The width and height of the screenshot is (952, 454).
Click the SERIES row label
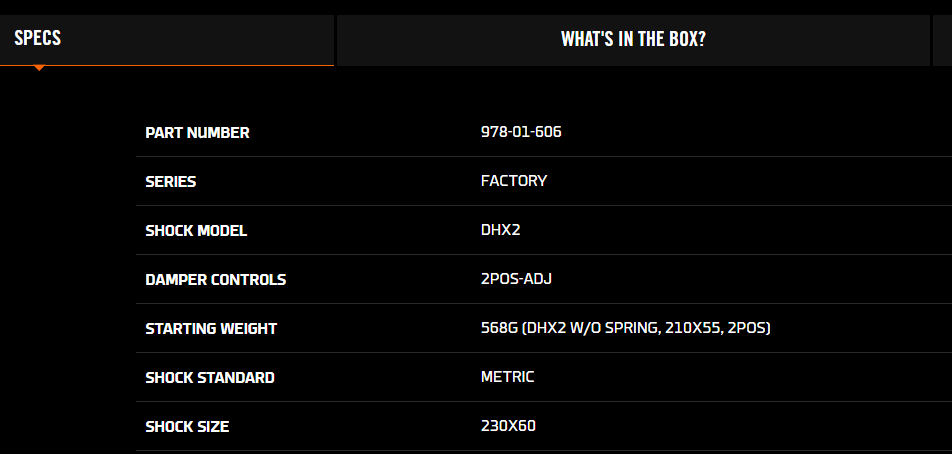click(171, 182)
